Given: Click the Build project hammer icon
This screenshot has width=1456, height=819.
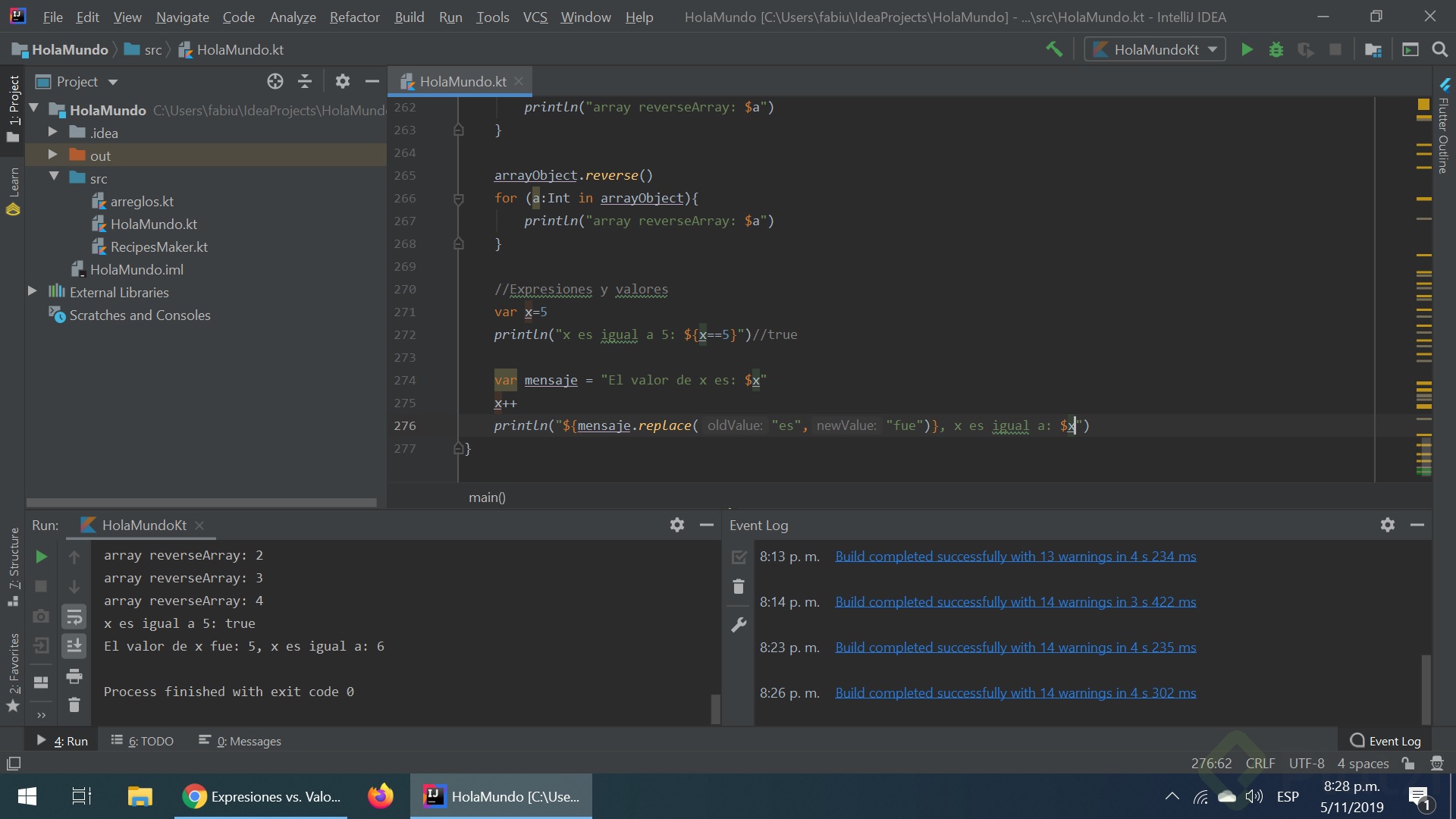Looking at the screenshot, I should click(x=1054, y=50).
